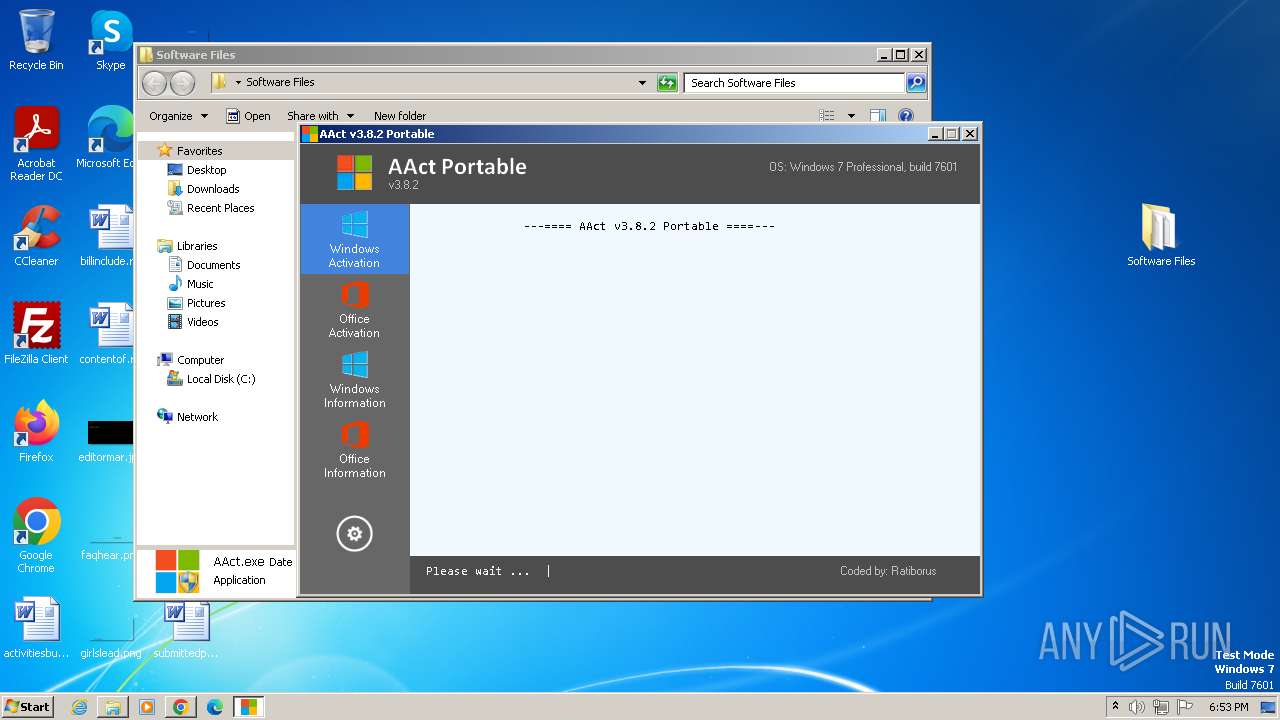Viewport: 1280px width, 720px height.
Task: Open FileZilla Client shortcut
Action: pyautogui.click(x=36, y=334)
